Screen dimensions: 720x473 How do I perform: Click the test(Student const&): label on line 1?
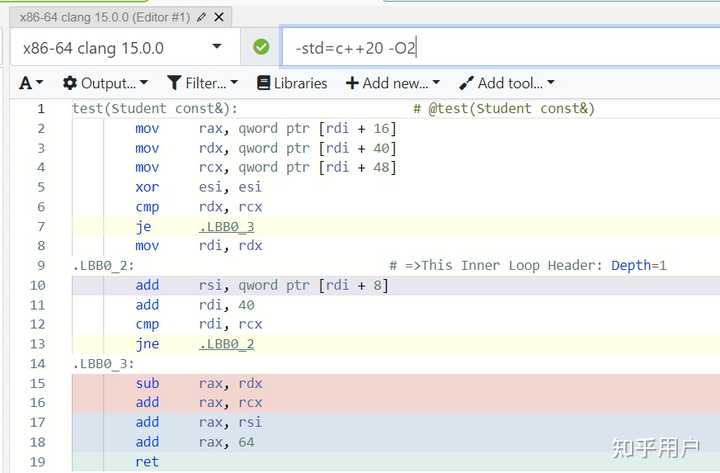pyautogui.click(x=155, y=109)
